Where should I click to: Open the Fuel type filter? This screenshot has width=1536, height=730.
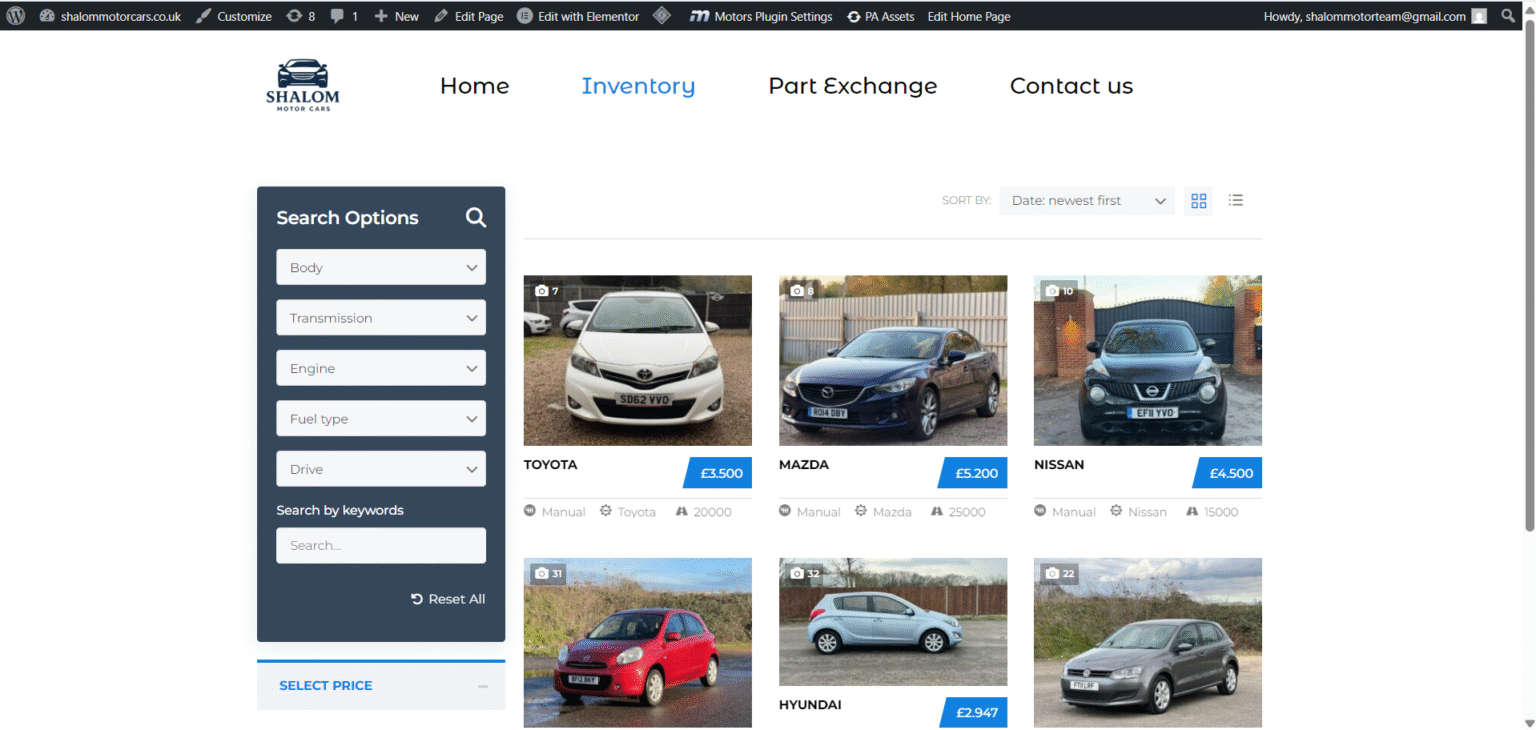point(381,418)
